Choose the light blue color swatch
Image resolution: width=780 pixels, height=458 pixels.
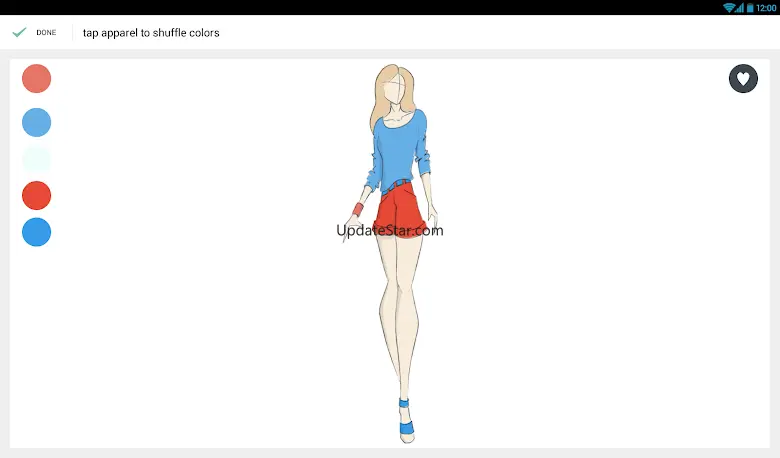pos(36,122)
